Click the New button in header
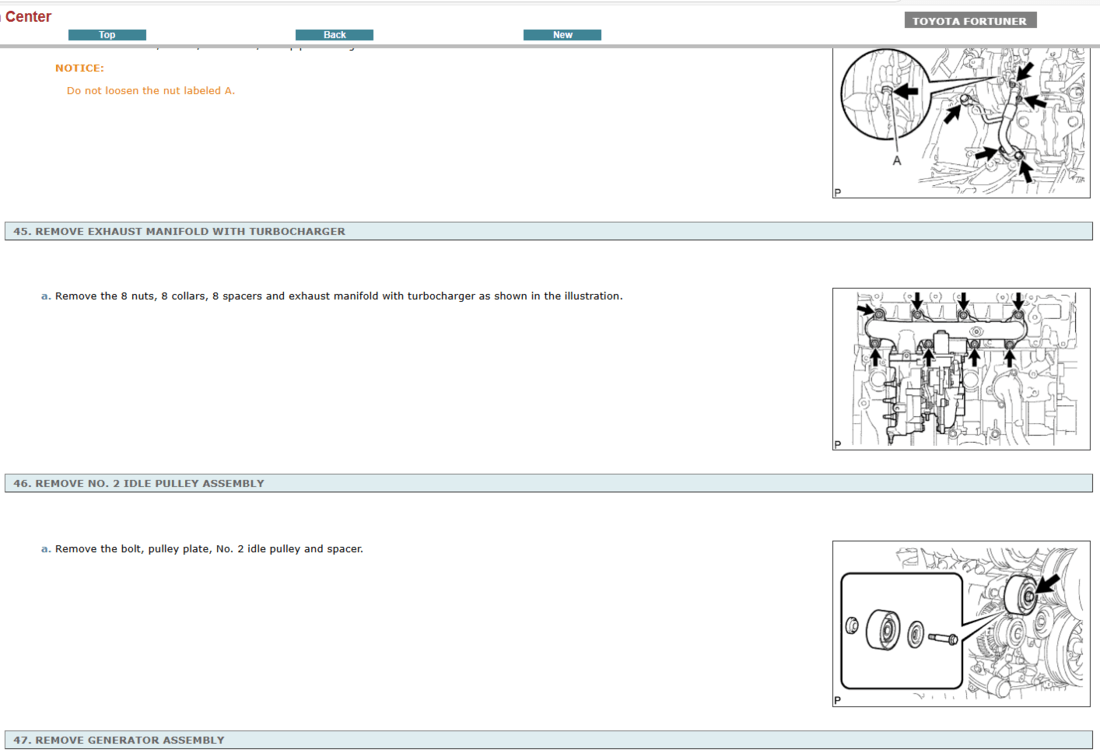 tap(562, 35)
